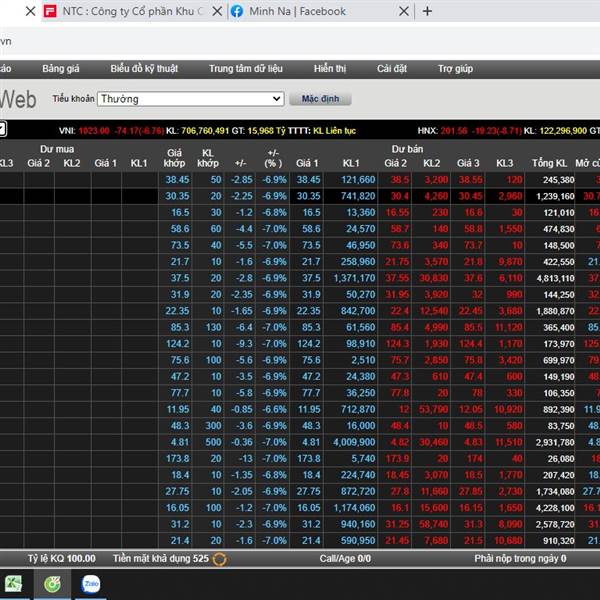Open Zalo from the taskbar
The image size is (600, 600).
click(x=91, y=583)
